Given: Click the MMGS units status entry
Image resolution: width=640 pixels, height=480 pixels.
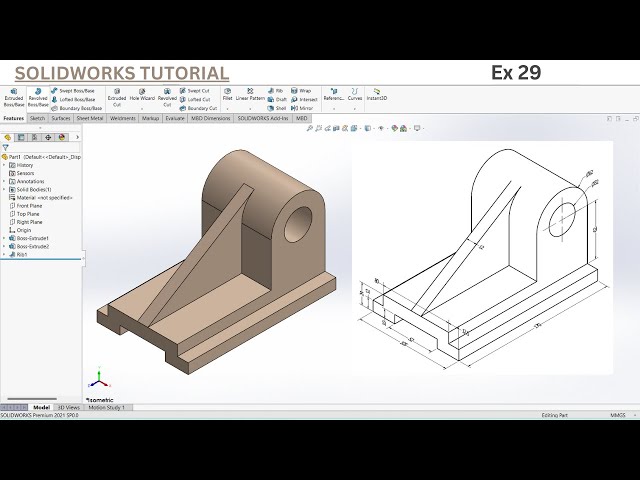Looking at the screenshot, I should coord(618,415).
